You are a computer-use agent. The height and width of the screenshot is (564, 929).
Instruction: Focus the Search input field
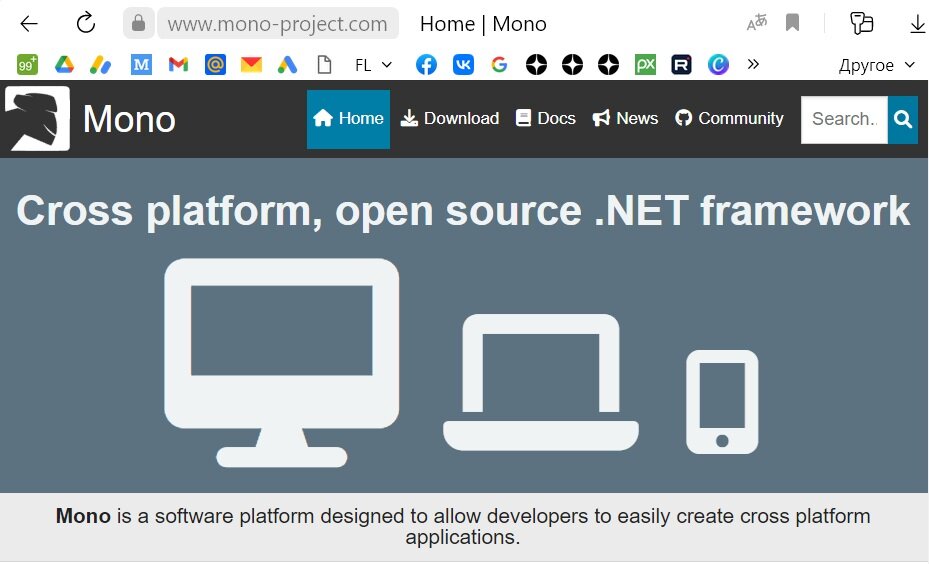[844, 120]
